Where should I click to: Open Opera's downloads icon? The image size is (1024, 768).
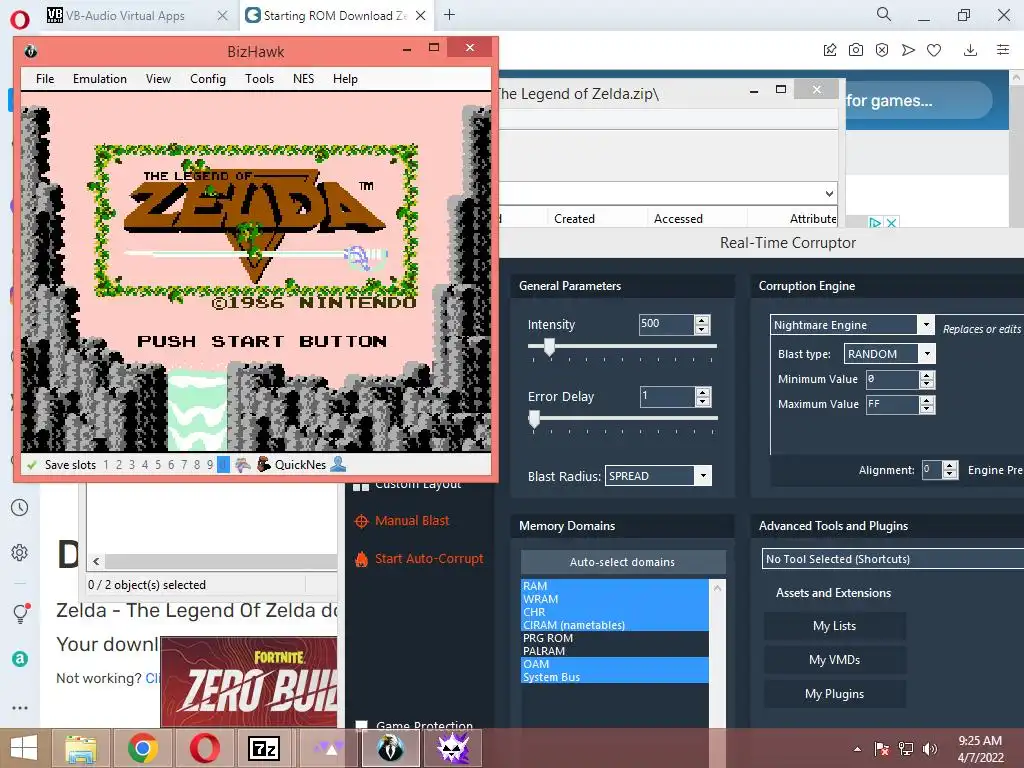[x=970, y=50]
